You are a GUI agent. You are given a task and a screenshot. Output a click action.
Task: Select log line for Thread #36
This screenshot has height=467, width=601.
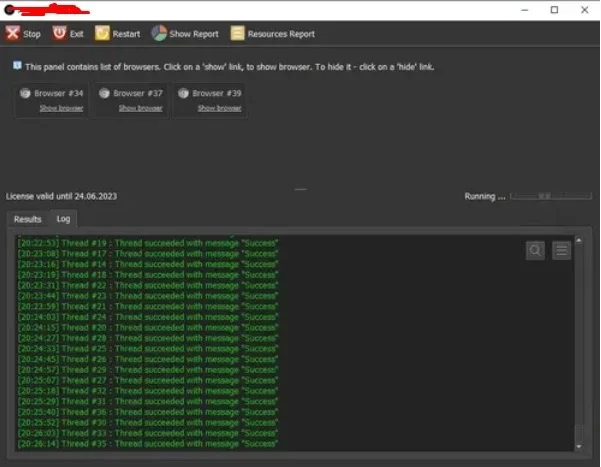click(x=148, y=412)
